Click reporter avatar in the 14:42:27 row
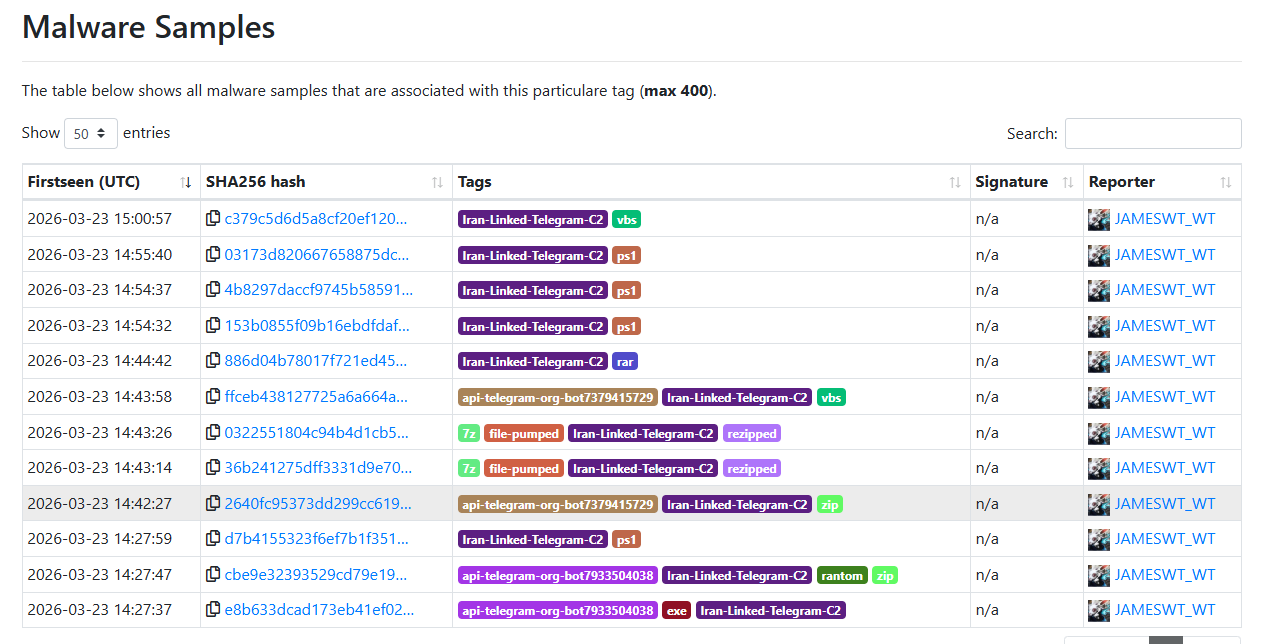Screen dimensions: 1286x644 1099,504
